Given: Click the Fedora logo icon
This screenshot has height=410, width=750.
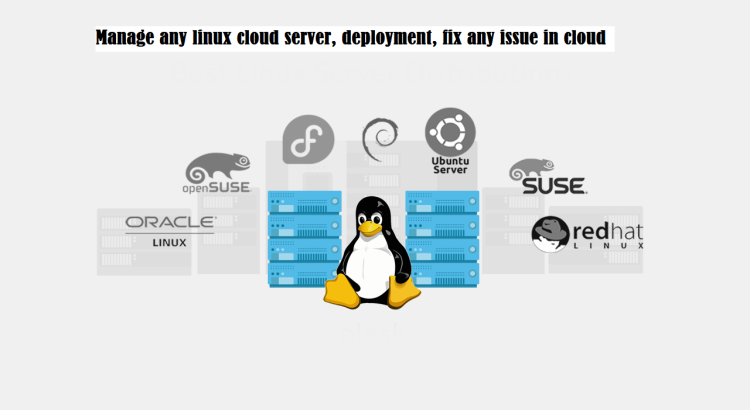Looking at the screenshot, I should (x=309, y=139).
